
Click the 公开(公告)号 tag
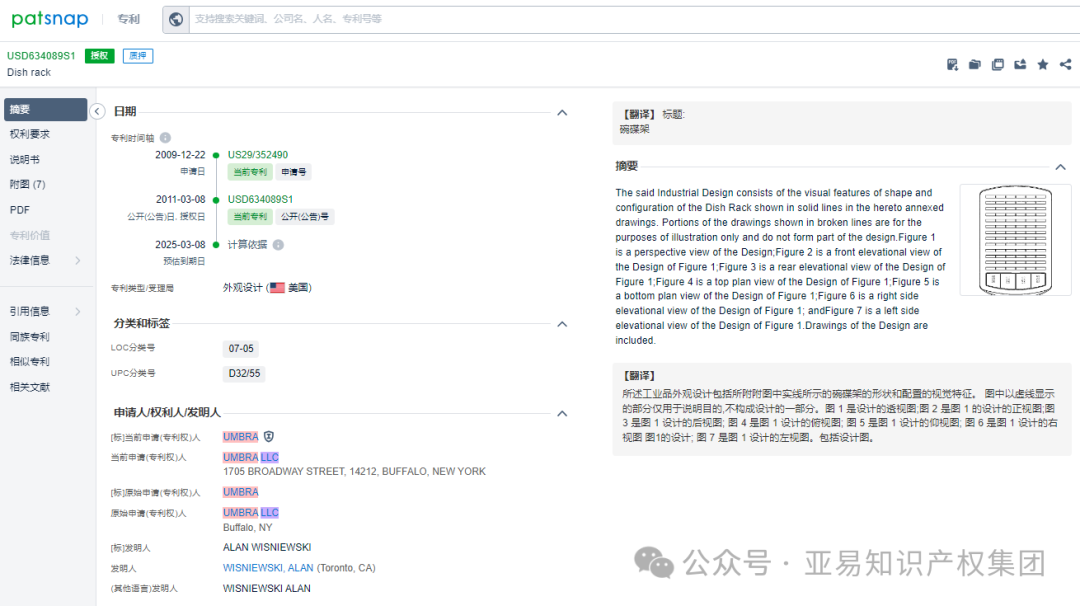point(304,217)
